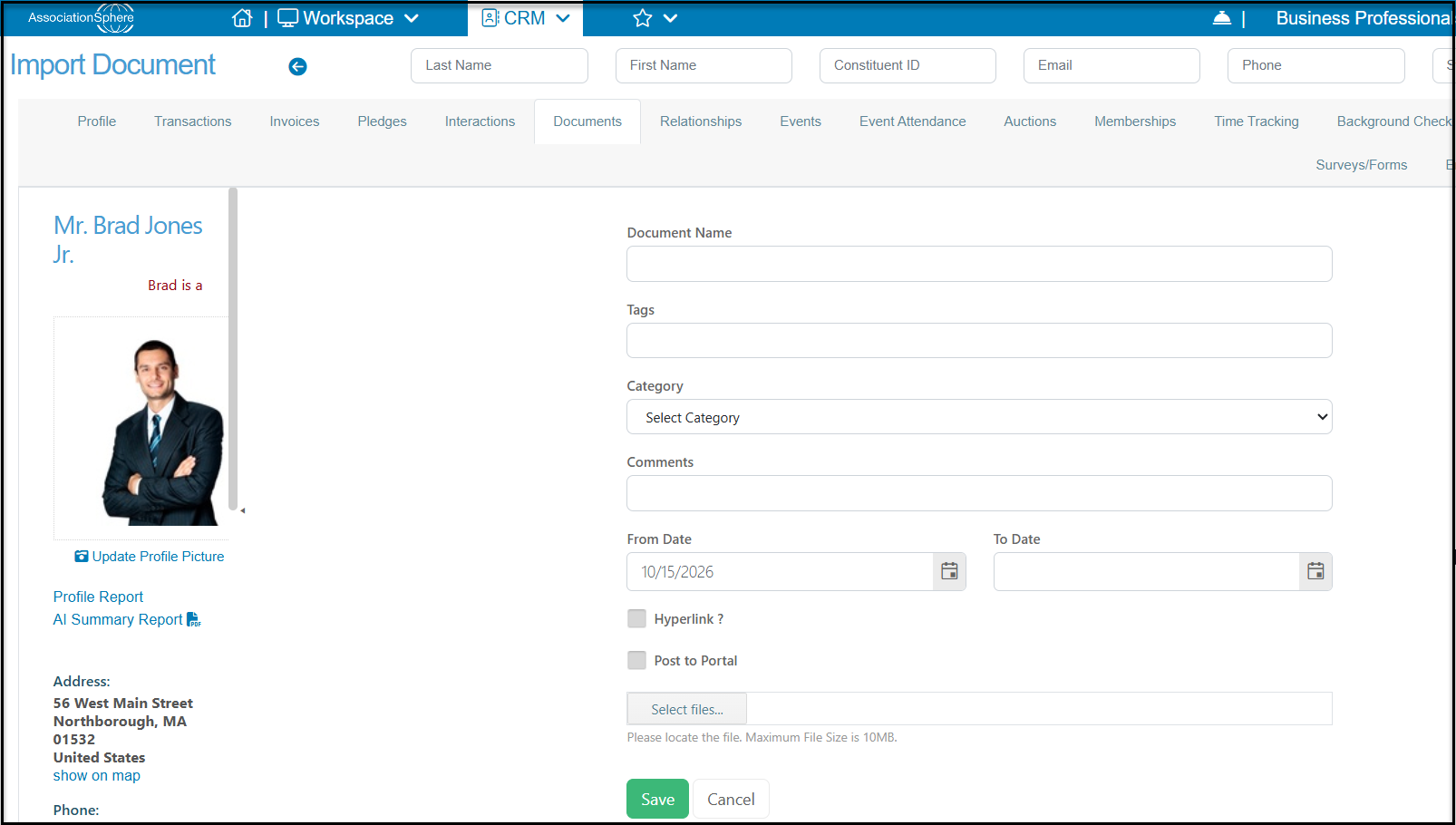Enable the Hyperlink checkbox
Image resolution: width=1456 pixels, height=825 pixels.
pyautogui.click(x=637, y=618)
